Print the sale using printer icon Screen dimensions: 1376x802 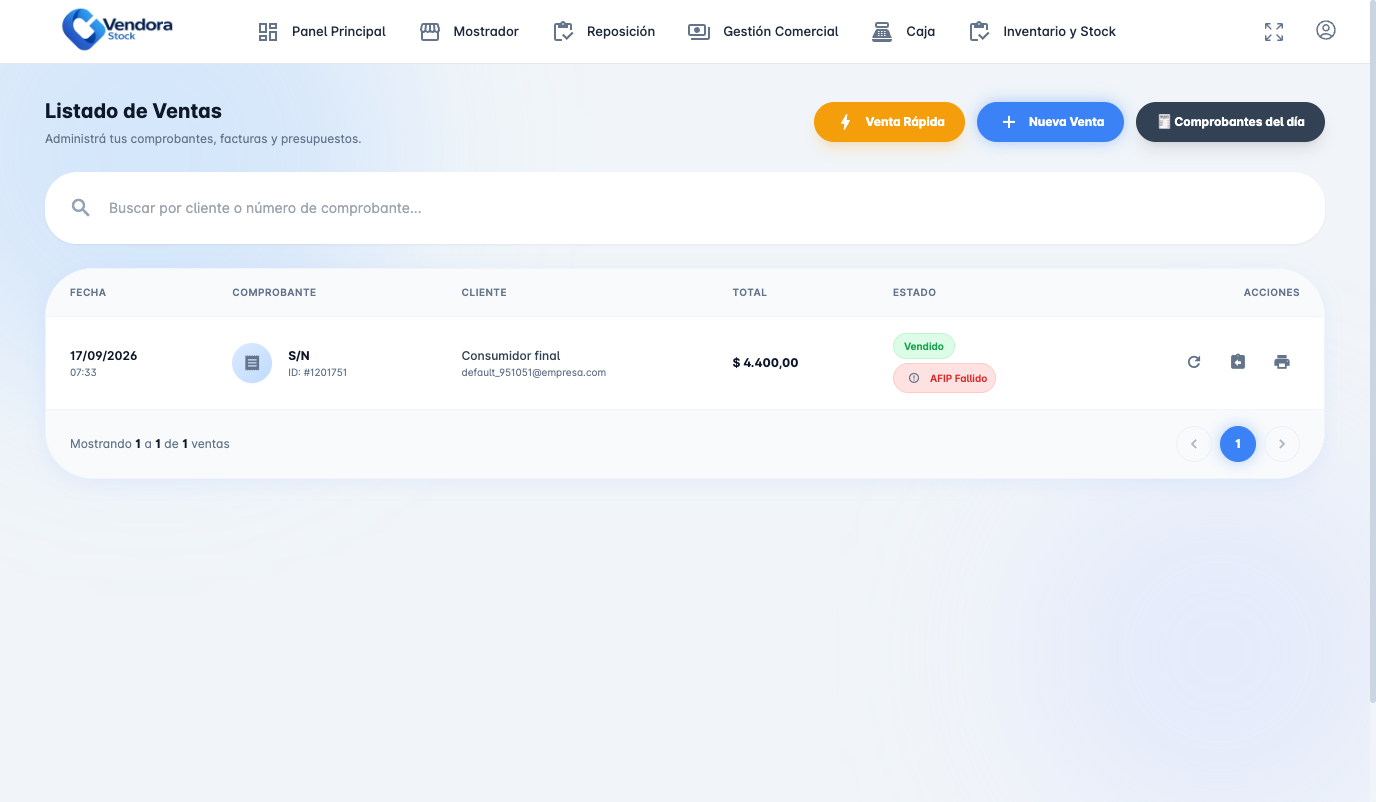1282,362
